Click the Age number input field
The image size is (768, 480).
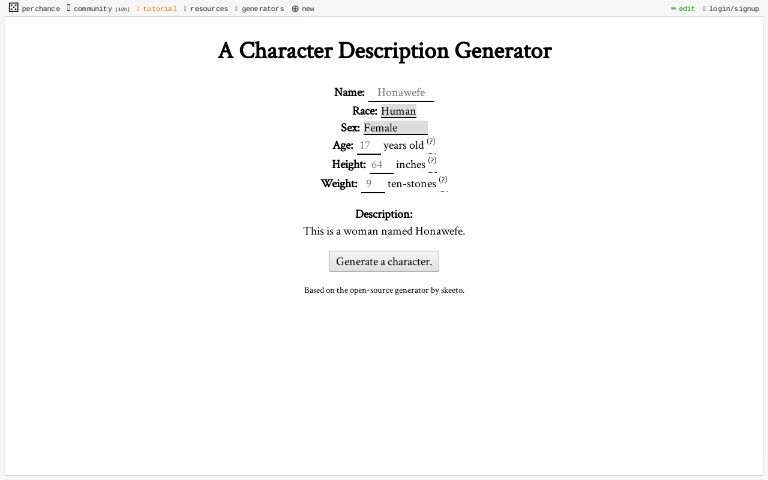click(368, 146)
